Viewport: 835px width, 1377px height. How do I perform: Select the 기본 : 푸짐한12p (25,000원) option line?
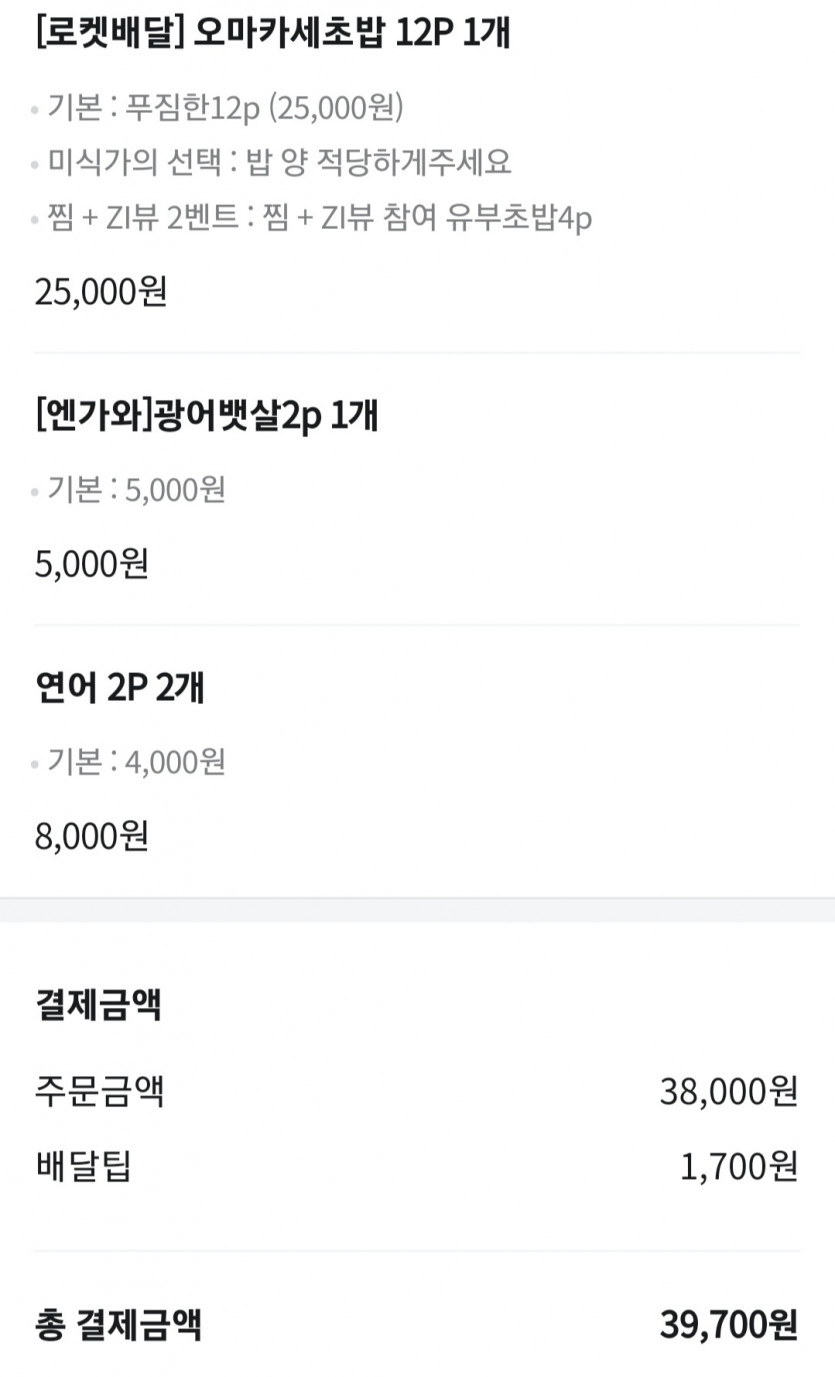pos(225,108)
